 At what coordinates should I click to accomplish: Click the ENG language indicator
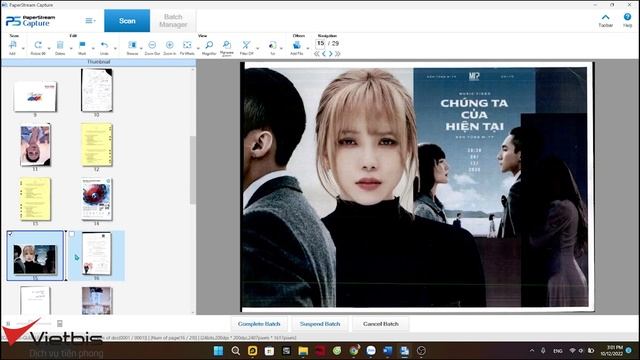click(558, 351)
